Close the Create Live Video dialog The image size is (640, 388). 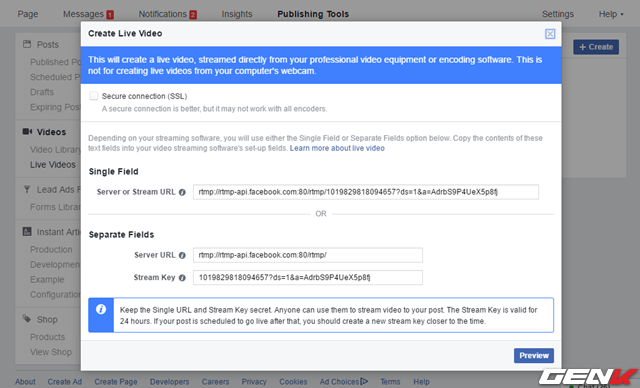550,34
